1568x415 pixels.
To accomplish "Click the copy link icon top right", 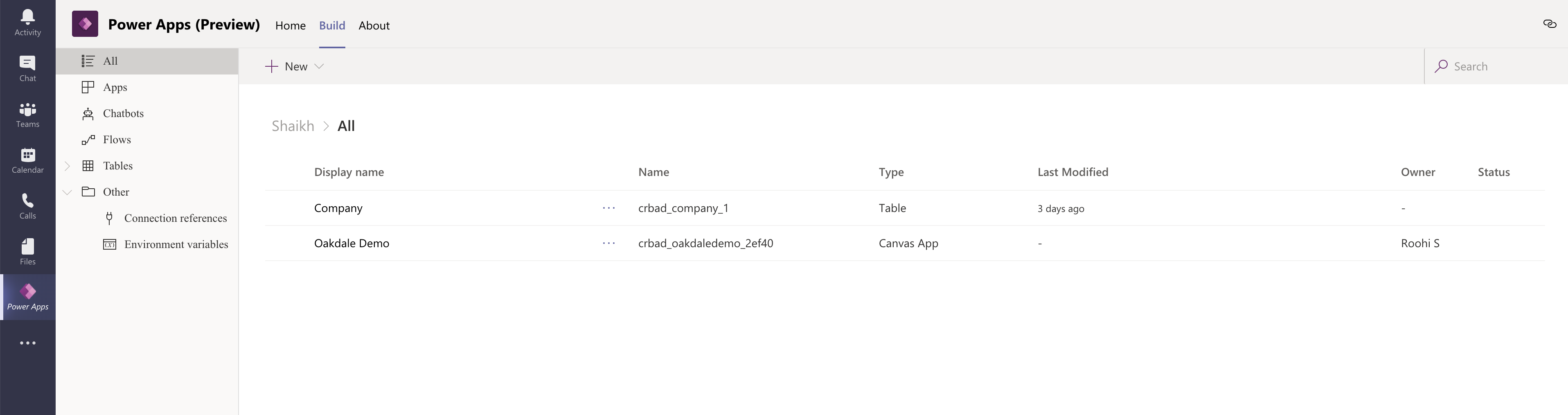I will tap(1550, 24).
